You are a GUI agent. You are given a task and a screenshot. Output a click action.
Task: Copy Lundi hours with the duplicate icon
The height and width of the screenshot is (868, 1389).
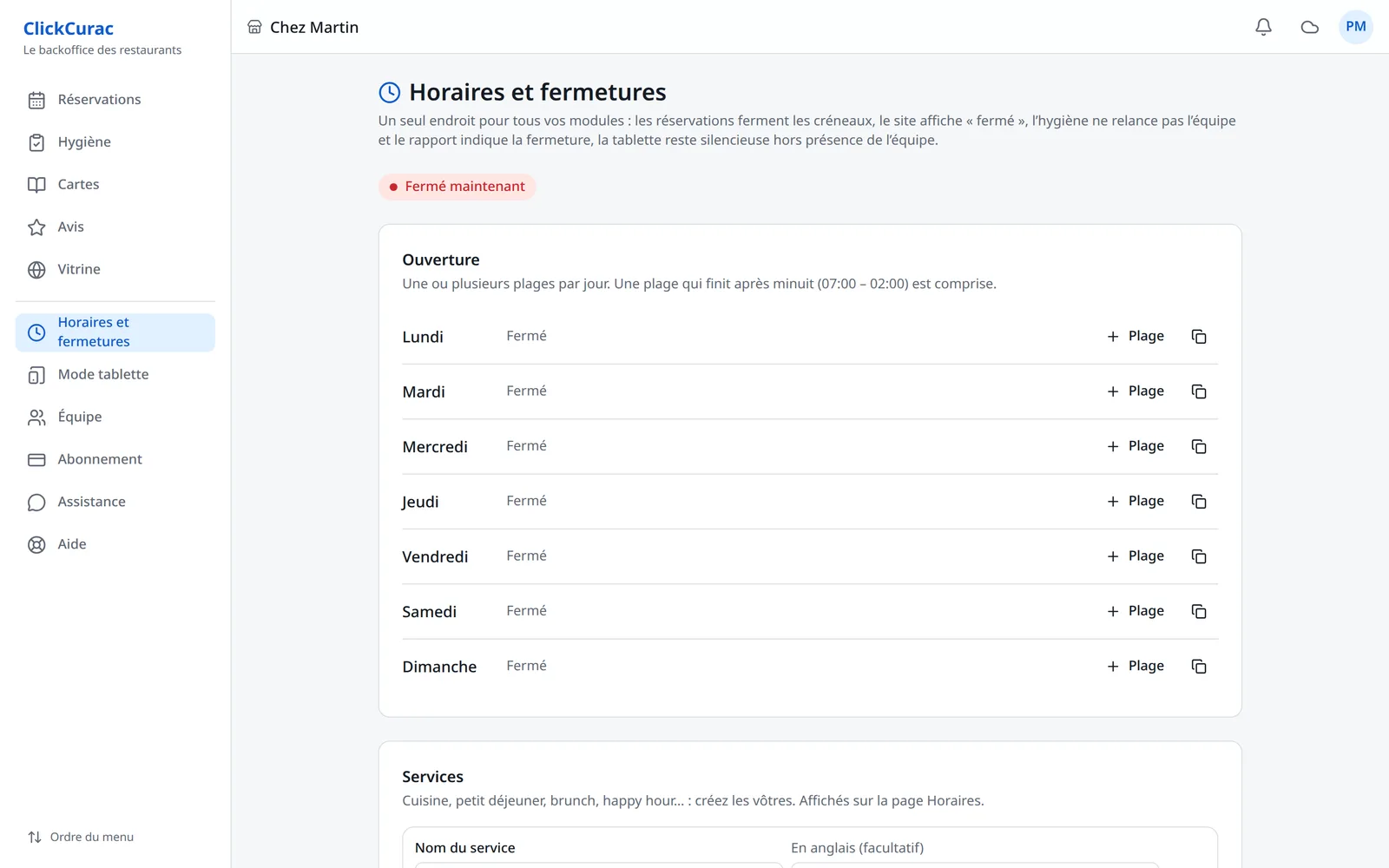pyautogui.click(x=1199, y=337)
